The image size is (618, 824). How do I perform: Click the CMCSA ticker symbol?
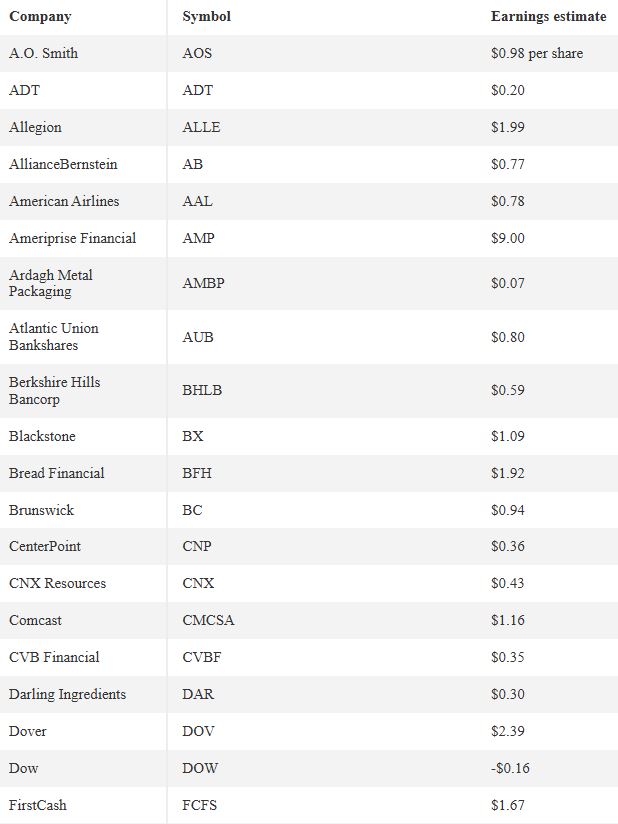[x=209, y=620]
